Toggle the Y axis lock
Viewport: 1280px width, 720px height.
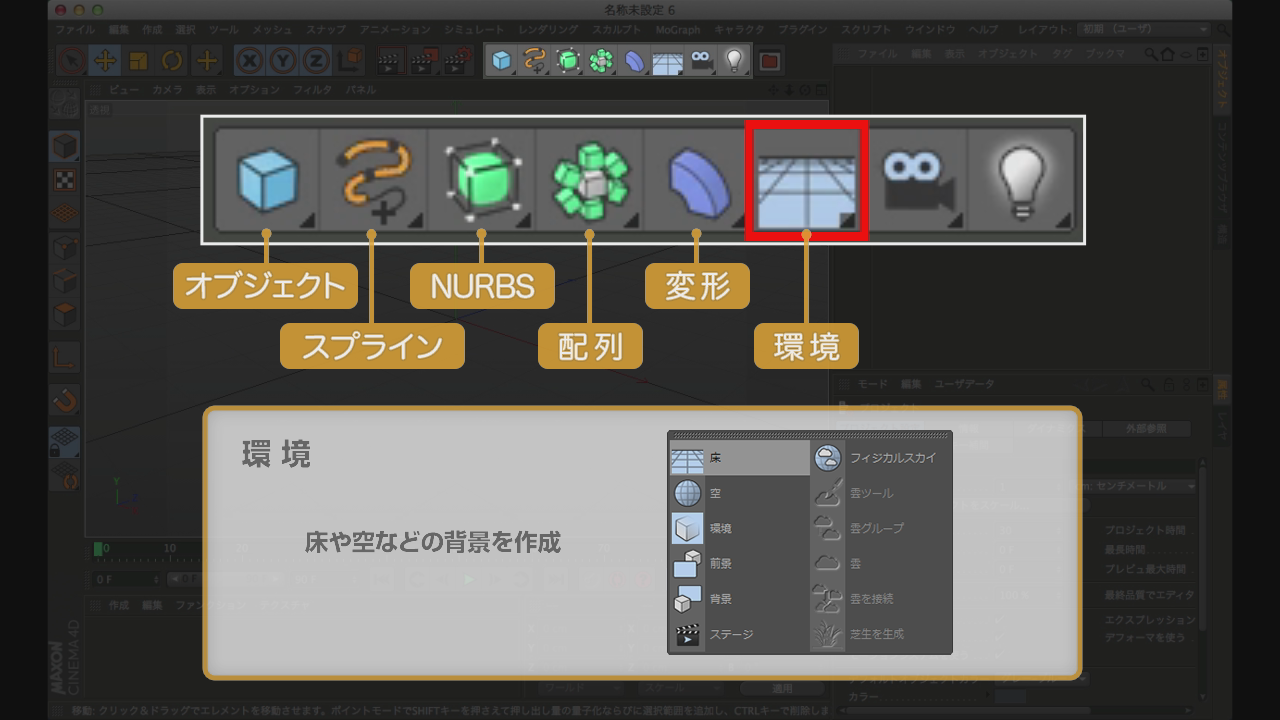point(283,61)
